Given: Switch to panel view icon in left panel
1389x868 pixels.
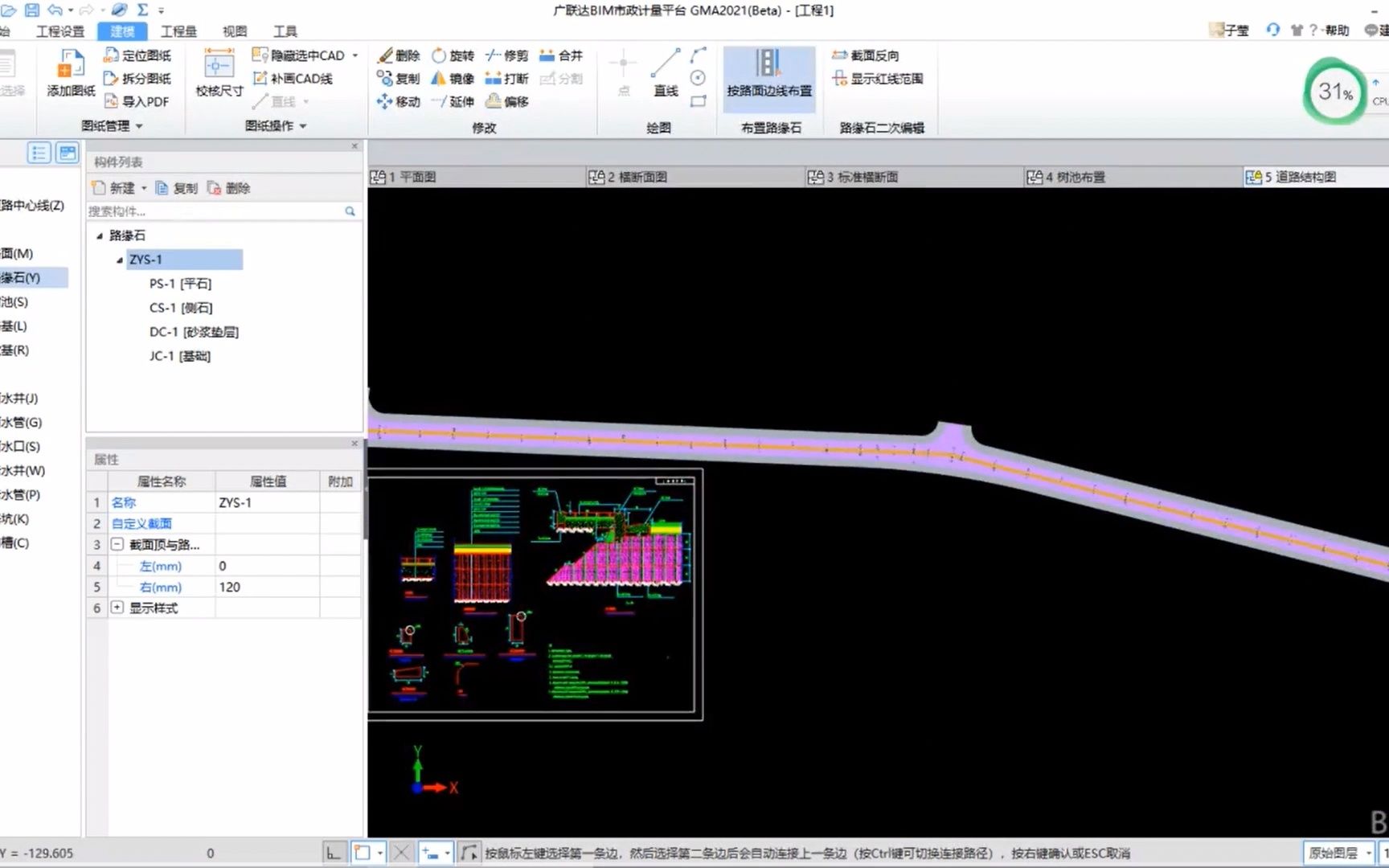Looking at the screenshot, I should [x=68, y=153].
